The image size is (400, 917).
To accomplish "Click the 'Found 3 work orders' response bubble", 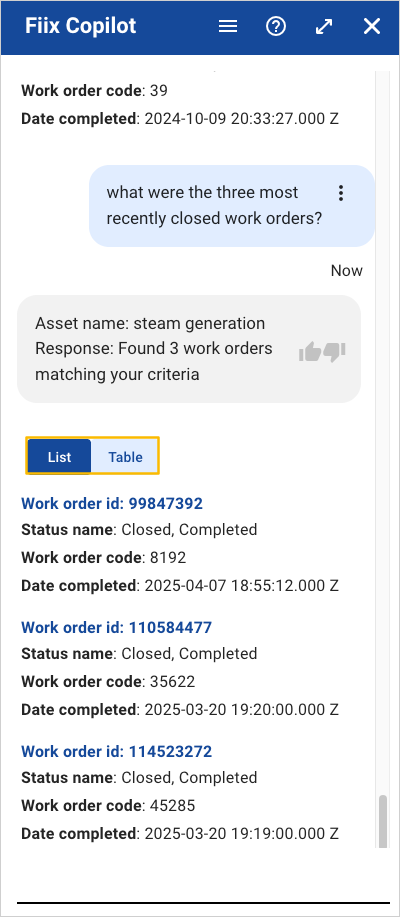I will (189, 349).
